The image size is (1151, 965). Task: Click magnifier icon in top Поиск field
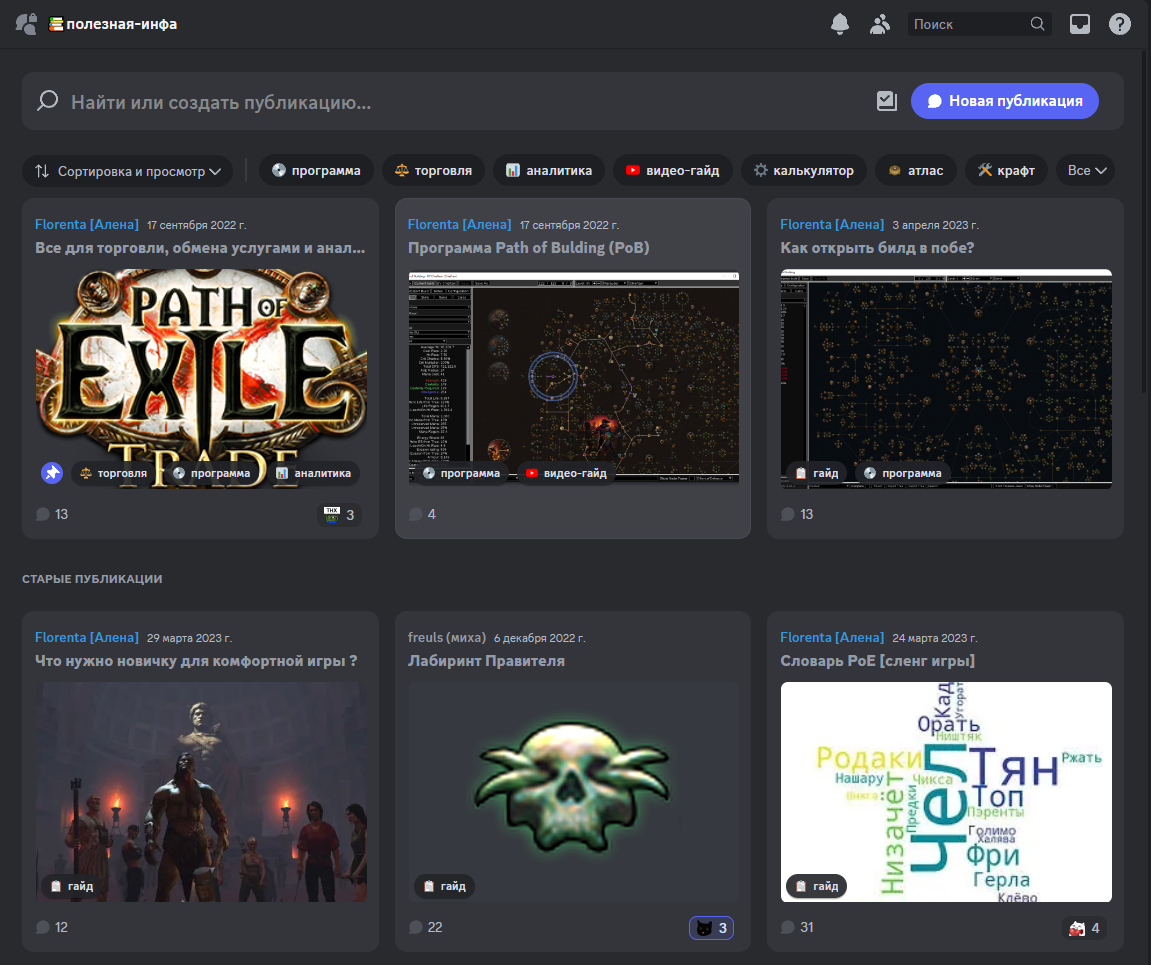[x=1037, y=24]
